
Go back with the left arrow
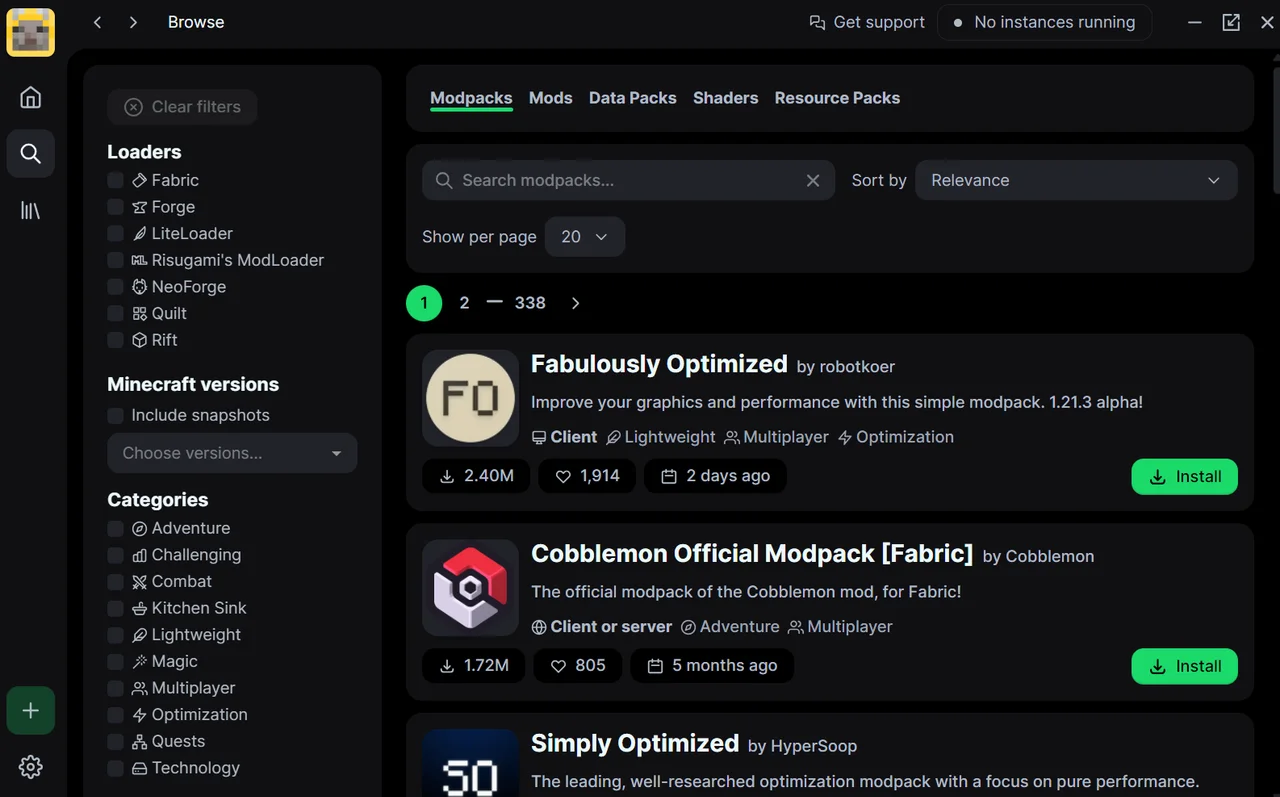click(x=97, y=22)
